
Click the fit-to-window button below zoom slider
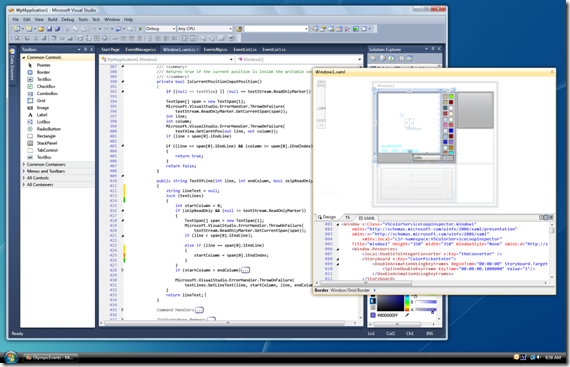click(x=321, y=125)
